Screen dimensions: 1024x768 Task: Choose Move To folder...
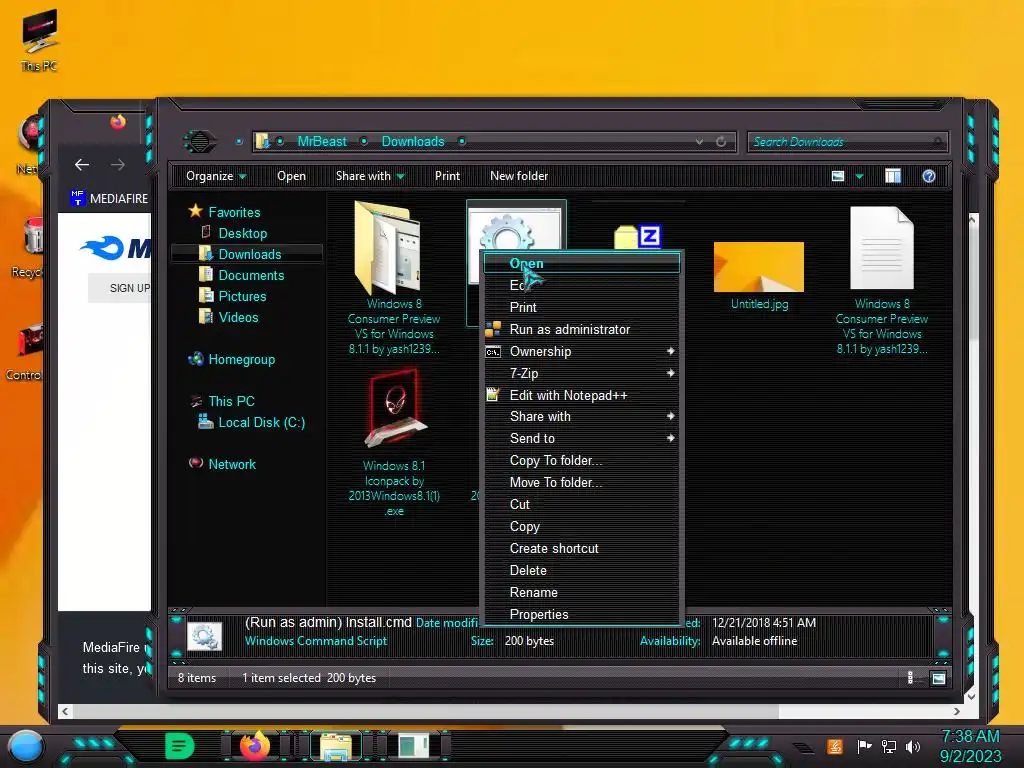[x=581, y=483]
